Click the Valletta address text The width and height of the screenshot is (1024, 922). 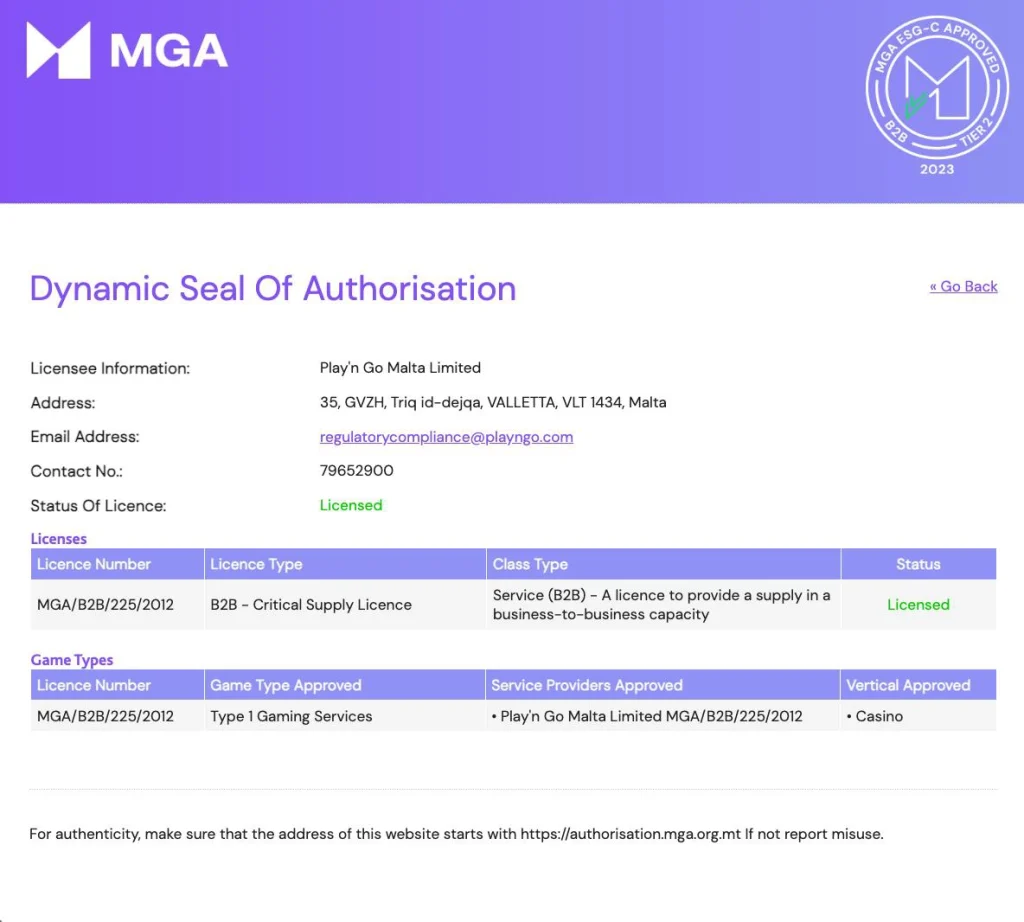(x=493, y=403)
